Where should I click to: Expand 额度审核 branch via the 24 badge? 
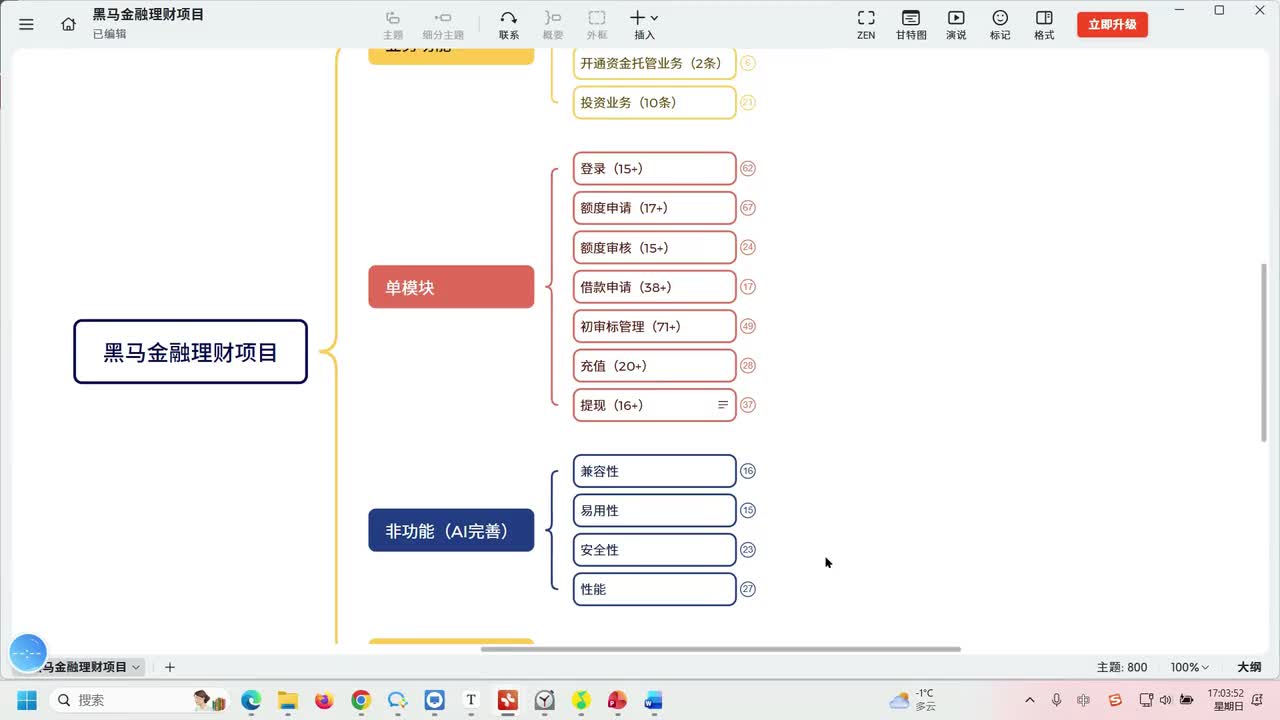click(x=748, y=247)
